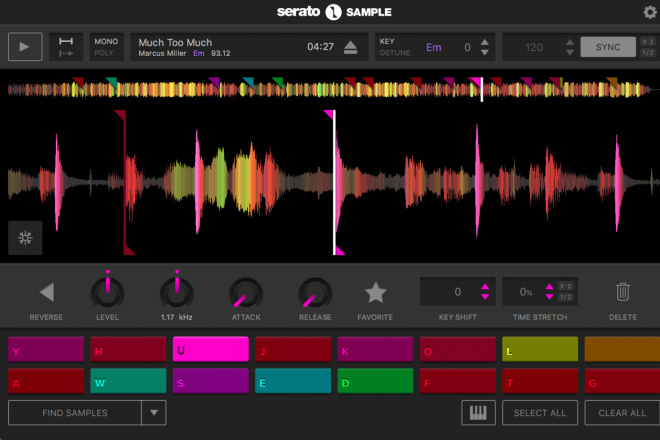
Task: Toggle the SYNC button
Action: pos(608,47)
